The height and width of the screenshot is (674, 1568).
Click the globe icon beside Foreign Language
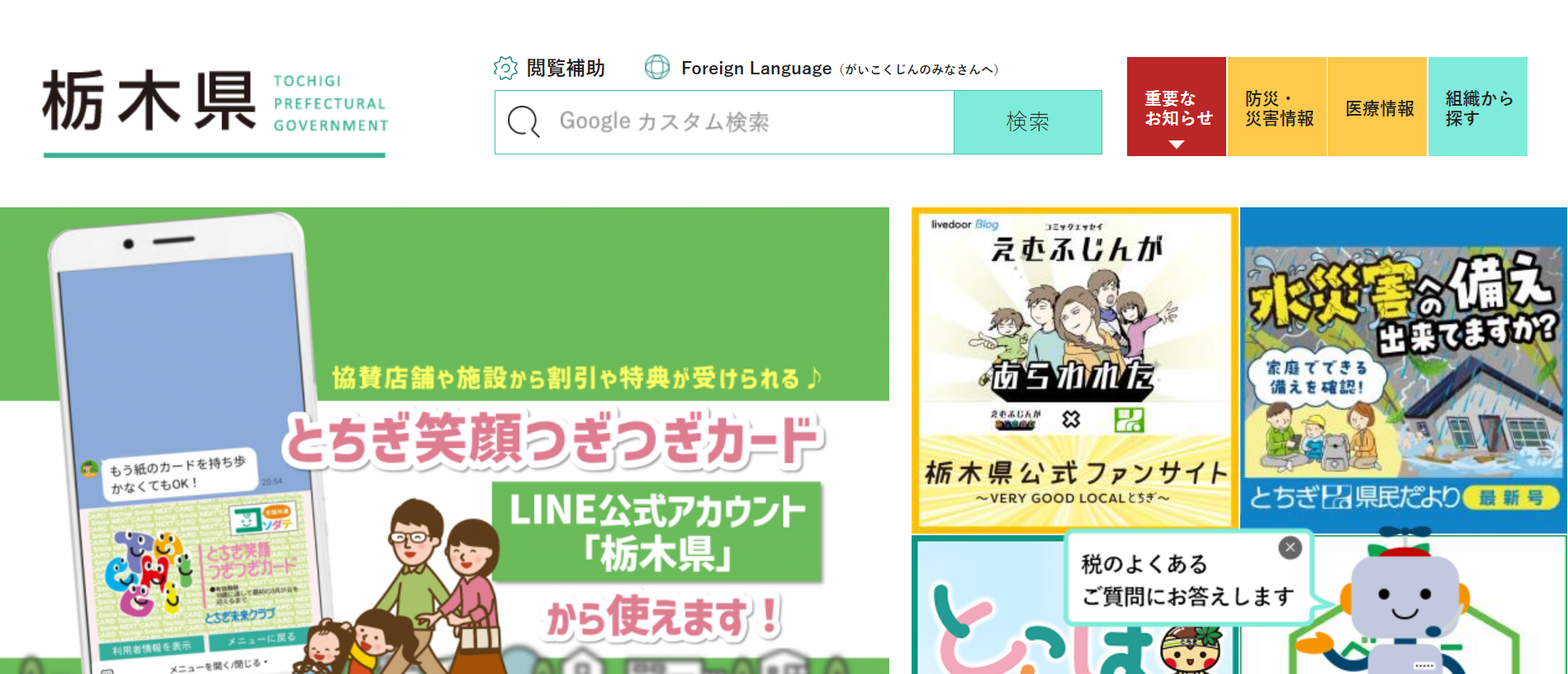(657, 67)
